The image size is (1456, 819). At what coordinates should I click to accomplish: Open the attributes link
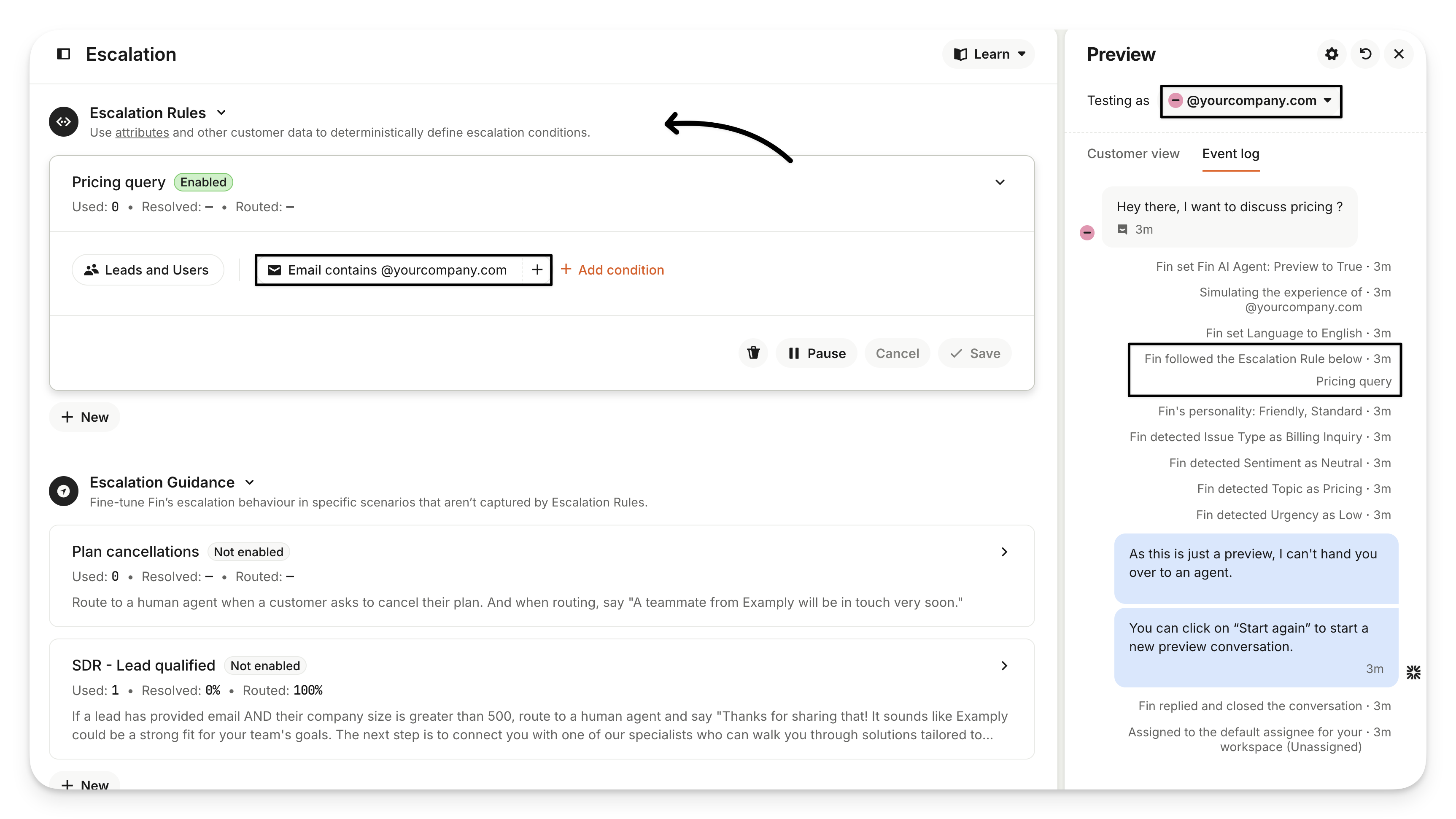(x=142, y=133)
